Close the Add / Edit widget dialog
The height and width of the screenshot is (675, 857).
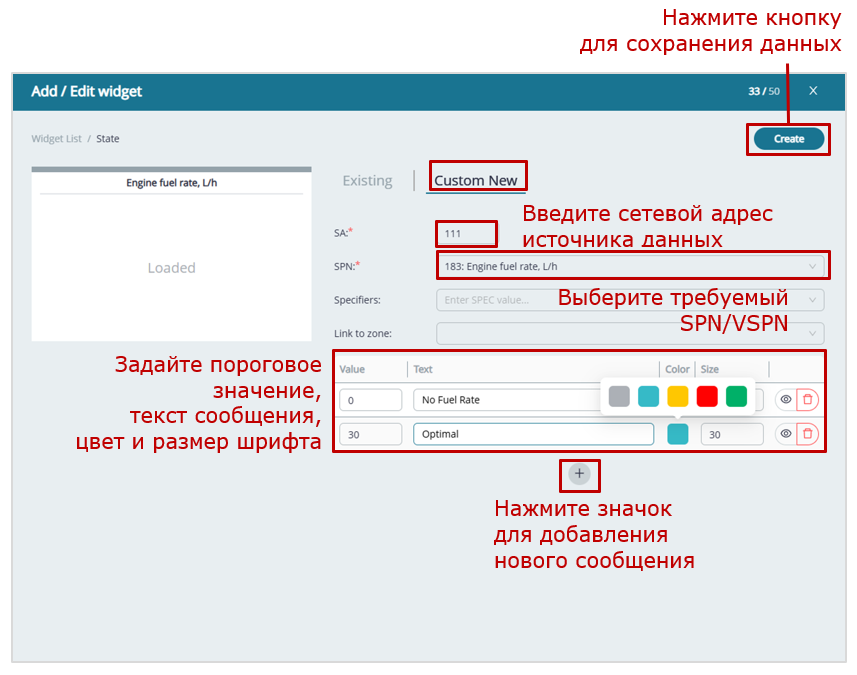pos(813,91)
